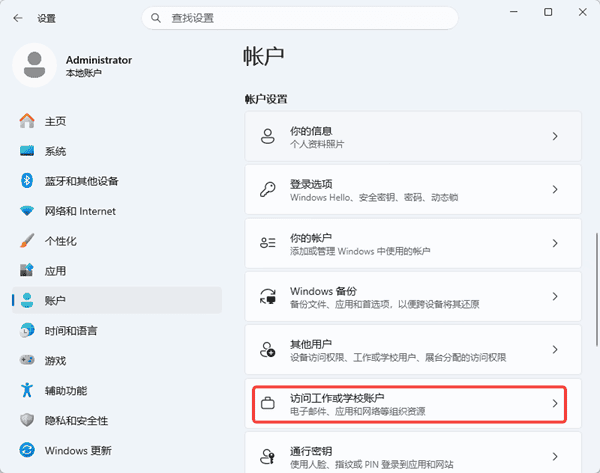Screen dimensions: 600x473
Task: Click the Administrator profile avatar
Action: [x=34, y=65]
